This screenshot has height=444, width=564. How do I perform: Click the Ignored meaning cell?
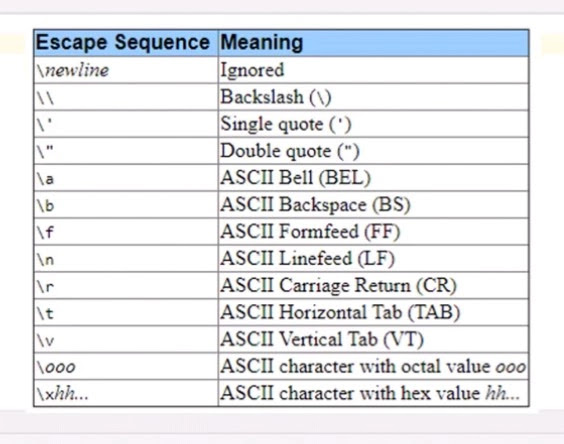tap(373, 70)
